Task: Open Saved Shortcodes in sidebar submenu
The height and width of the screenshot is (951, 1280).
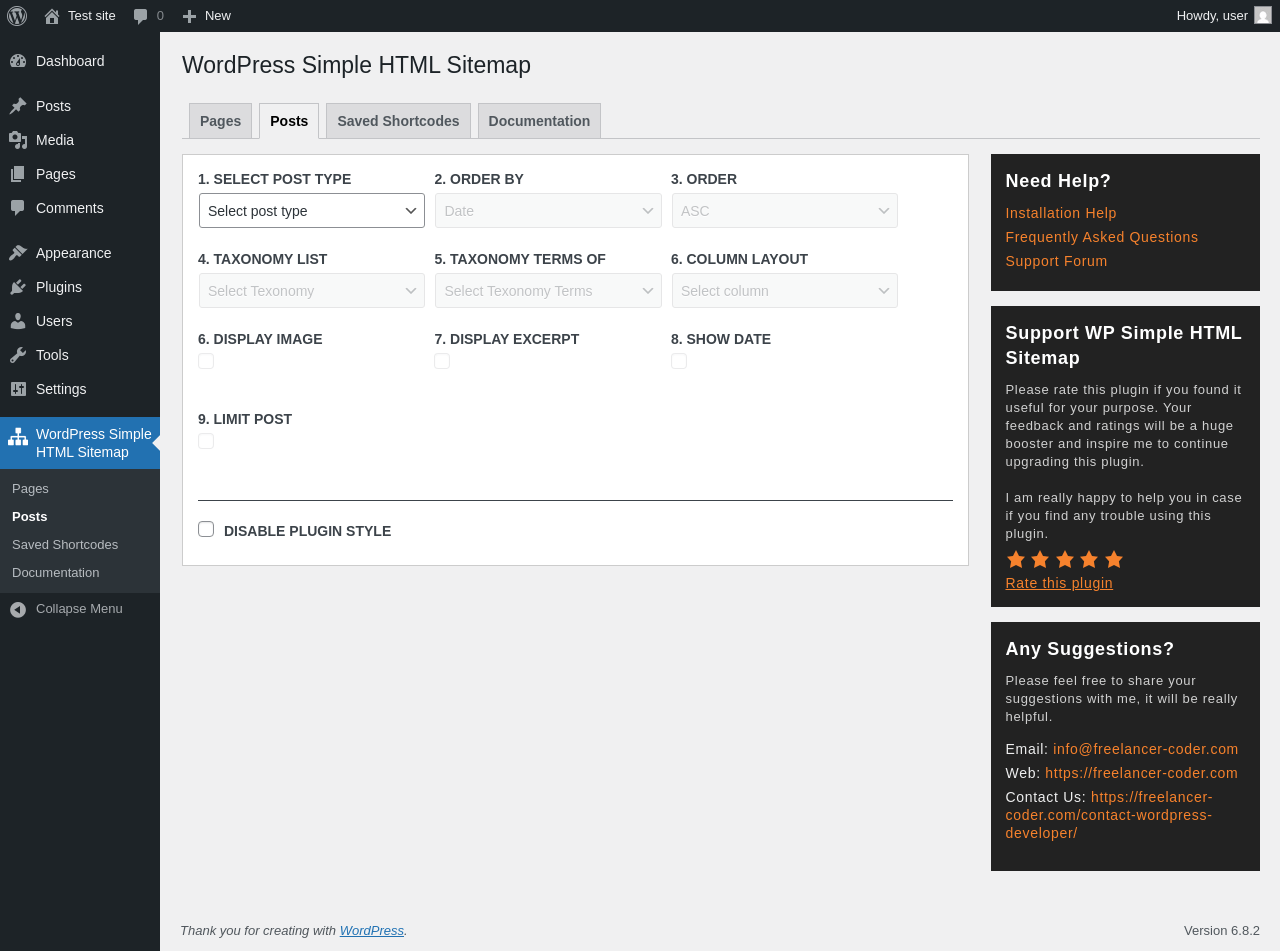Action: [x=65, y=545]
